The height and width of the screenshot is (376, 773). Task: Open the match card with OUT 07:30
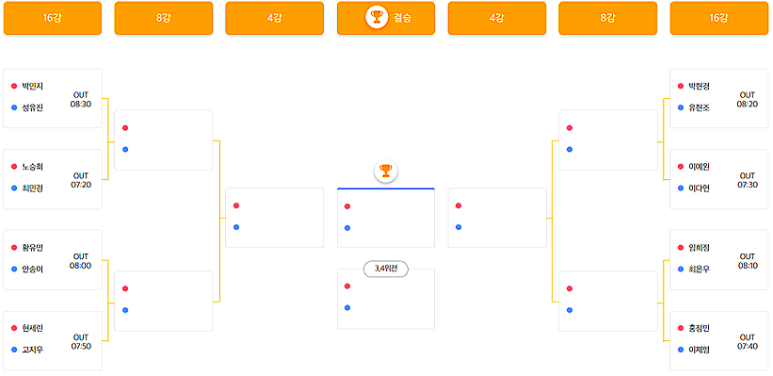coord(719,179)
